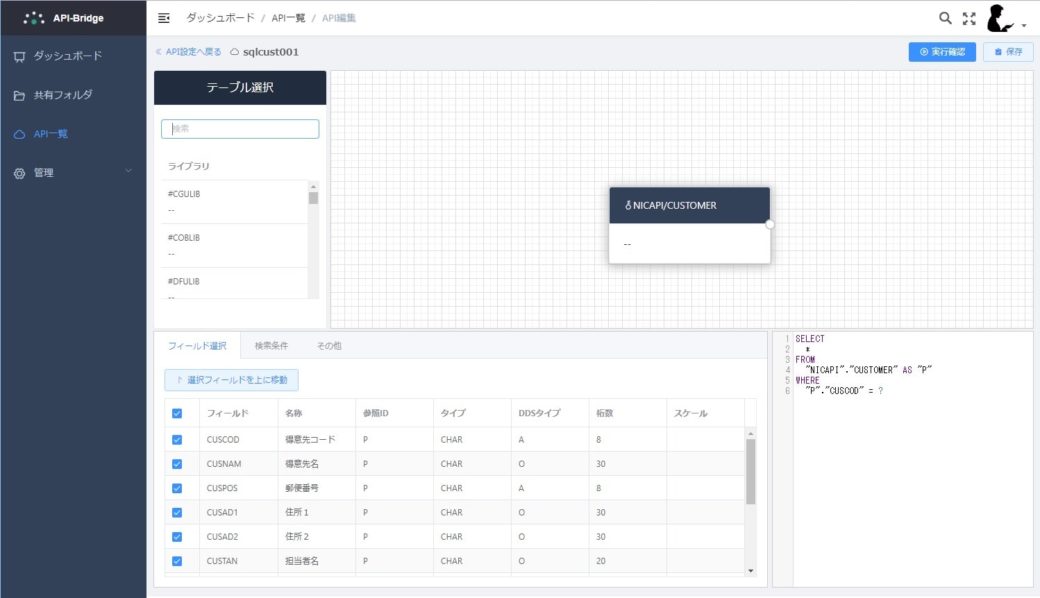Expand the 管理 sidebar submenu
1040x598 pixels.
pos(129,171)
